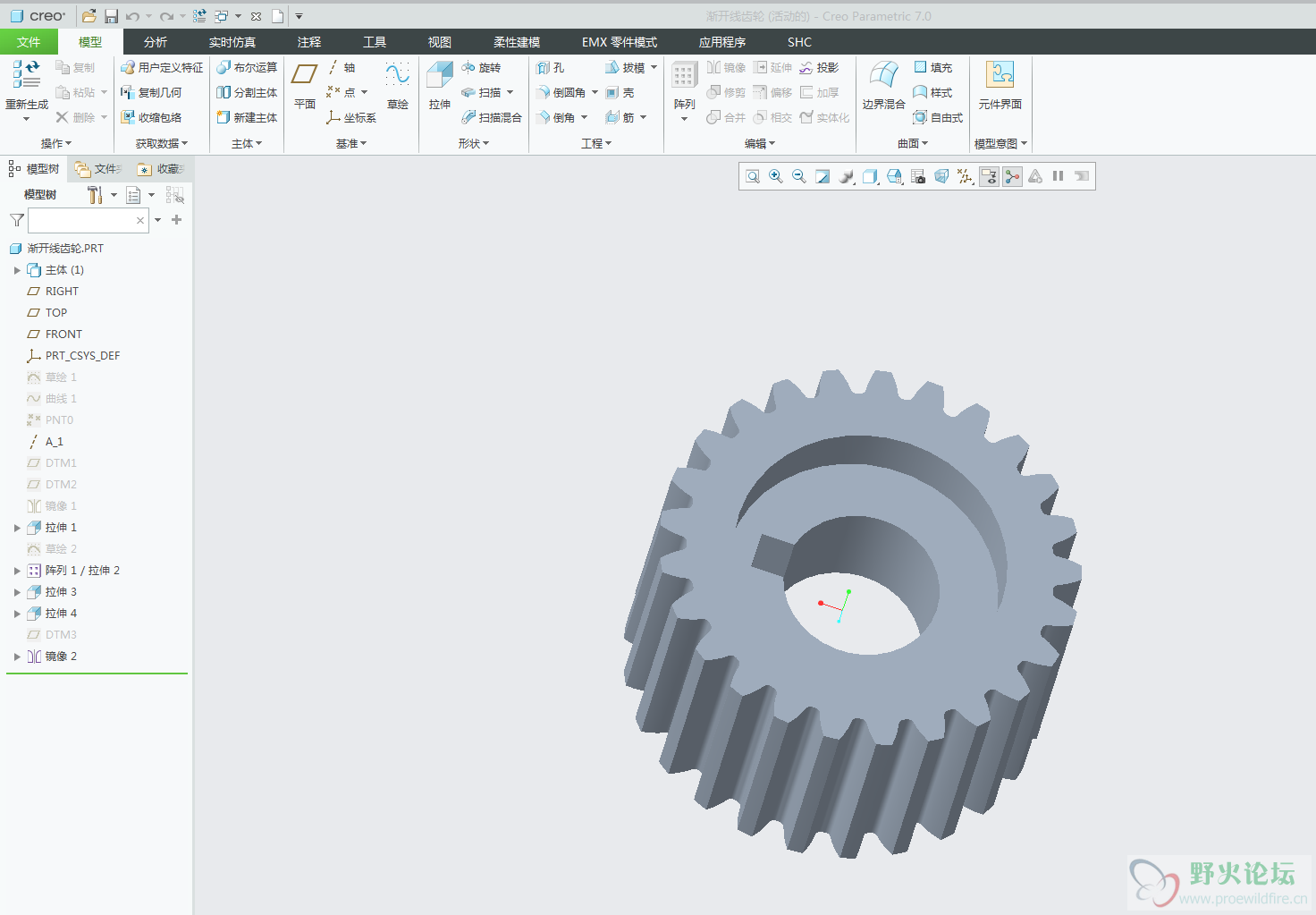The width and height of the screenshot is (1316, 915).
Task: Expand the 镜像 2 tree node
Action: (x=17, y=657)
